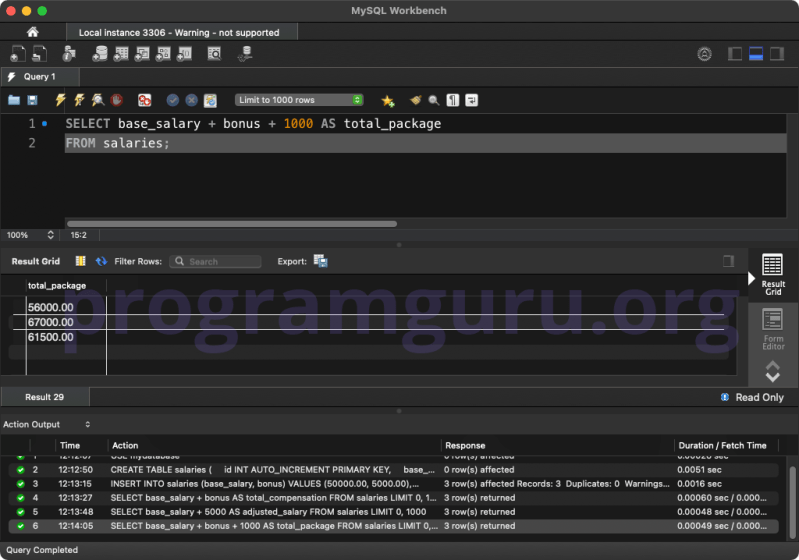
Task: Click the Action Output vertical scrollbar
Action: [x=792, y=502]
